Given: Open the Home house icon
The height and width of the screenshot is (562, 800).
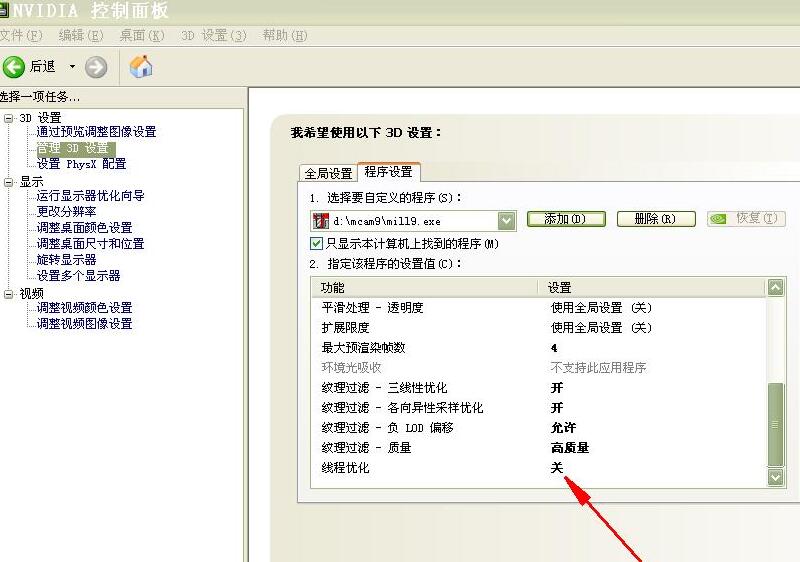Looking at the screenshot, I should point(141,66).
